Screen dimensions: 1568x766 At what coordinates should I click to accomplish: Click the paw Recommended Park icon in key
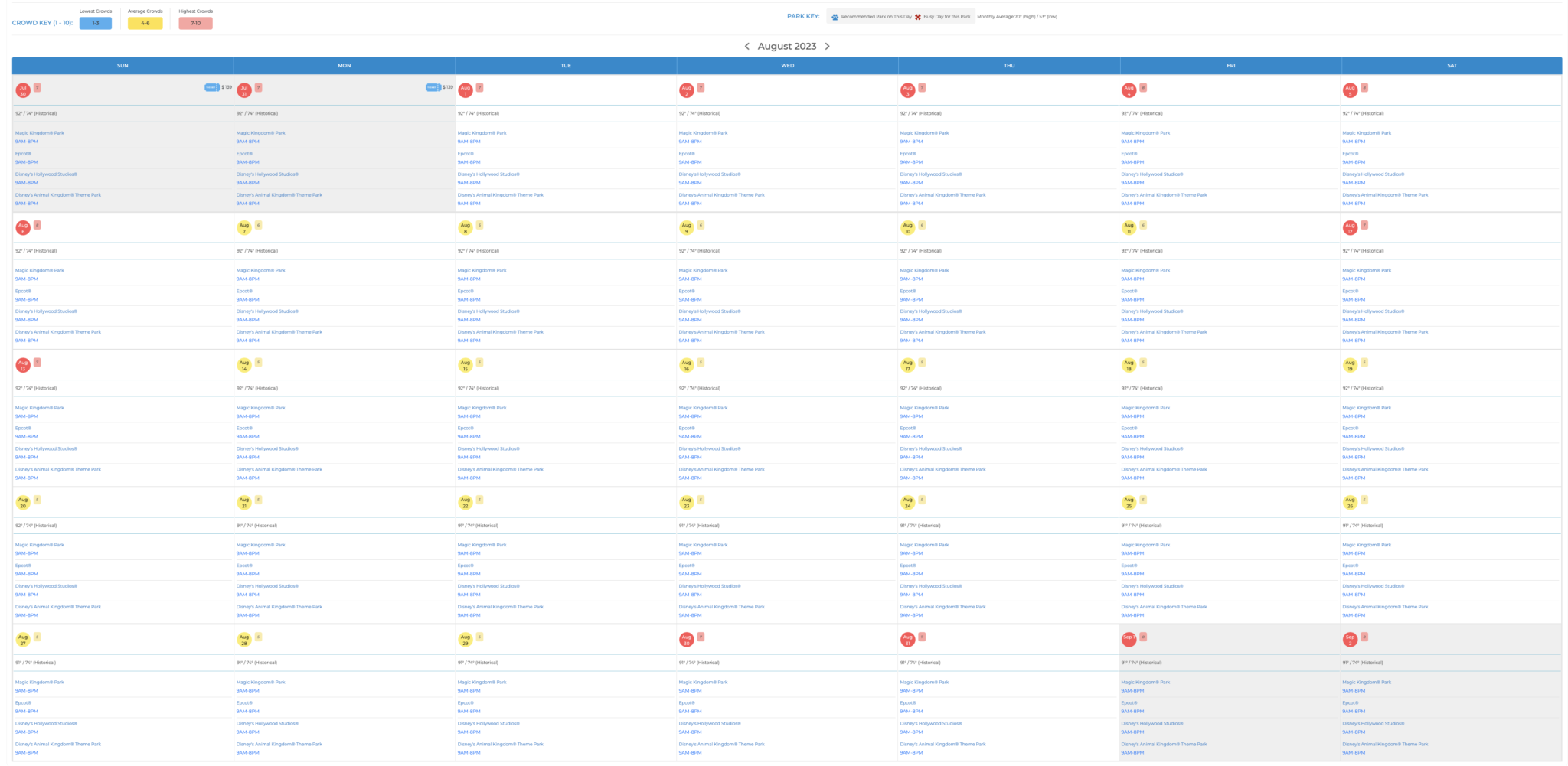[x=835, y=17]
